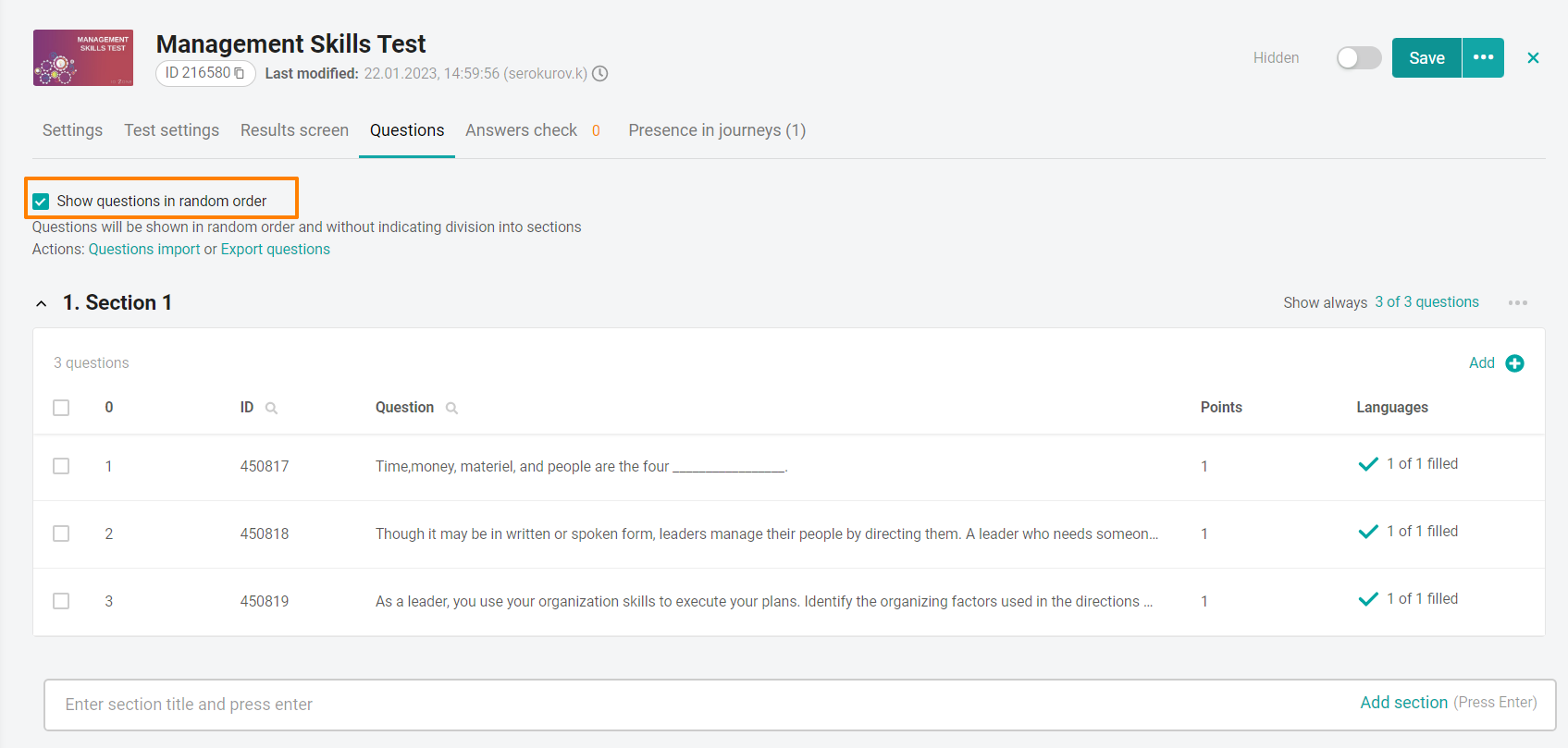
Task: Search the question ID column
Action: click(271, 408)
